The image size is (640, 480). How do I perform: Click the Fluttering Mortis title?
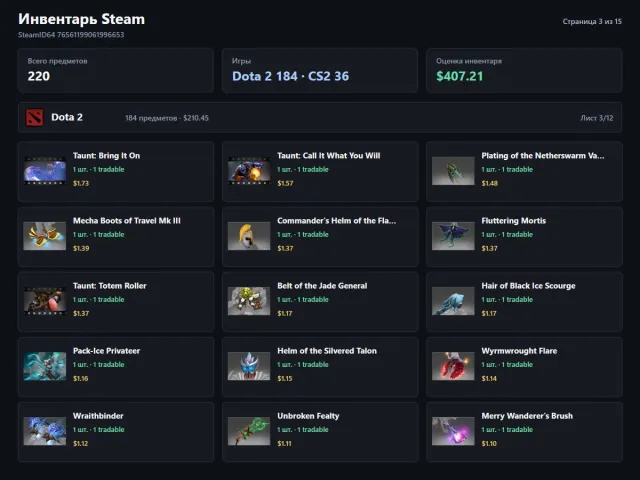(x=513, y=221)
